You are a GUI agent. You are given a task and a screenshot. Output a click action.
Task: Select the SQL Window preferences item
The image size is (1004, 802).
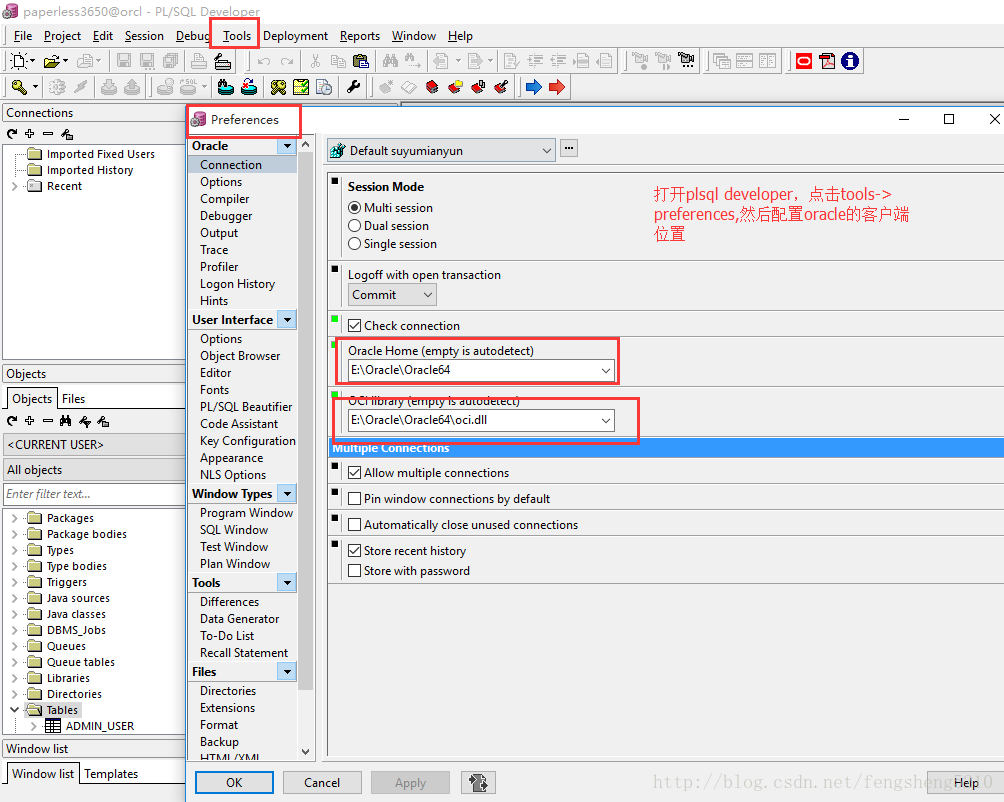(x=234, y=530)
